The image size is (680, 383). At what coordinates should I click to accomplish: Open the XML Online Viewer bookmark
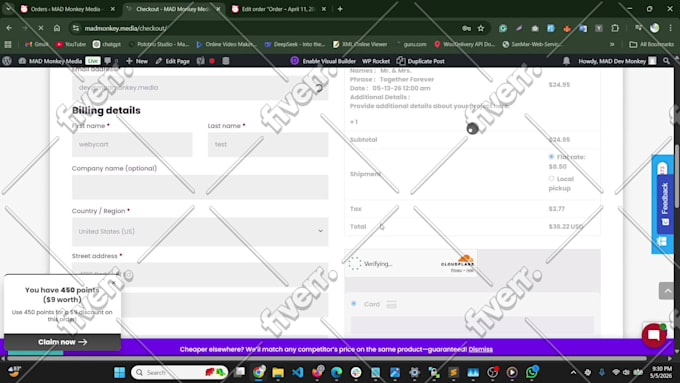coord(360,44)
